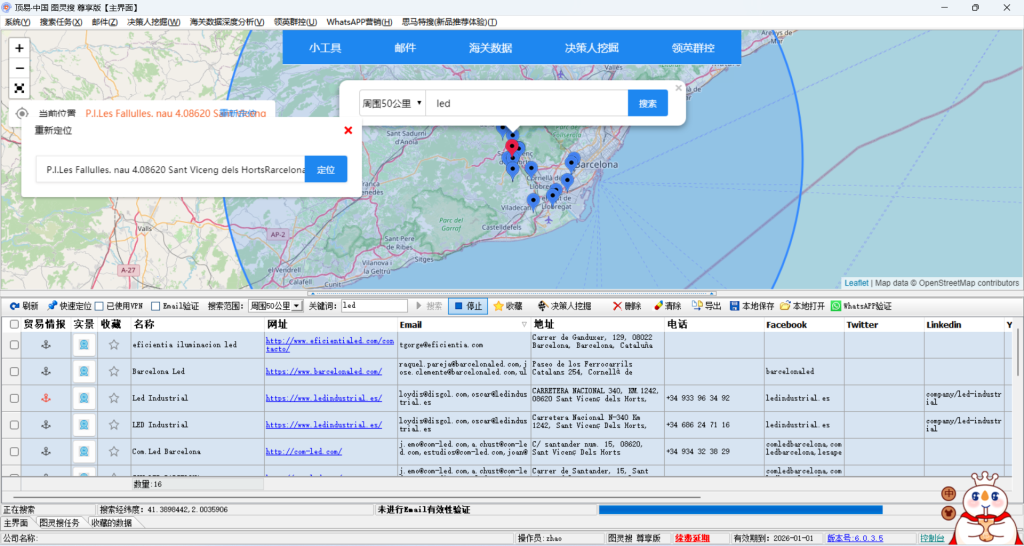Screen dimensions: 1024x546
Task: Check the row checkbox for eficientia iluminacion led
Action: (x=14, y=345)
